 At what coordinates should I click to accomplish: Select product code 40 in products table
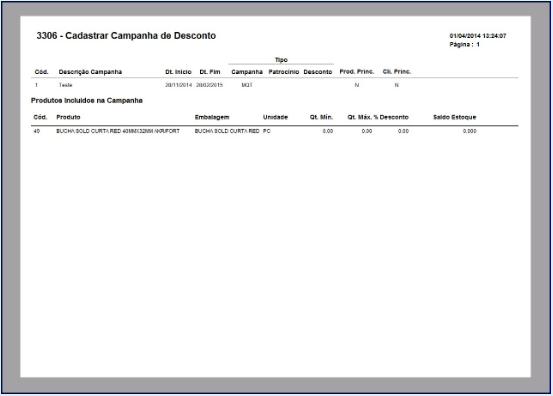pyautogui.click(x=37, y=131)
